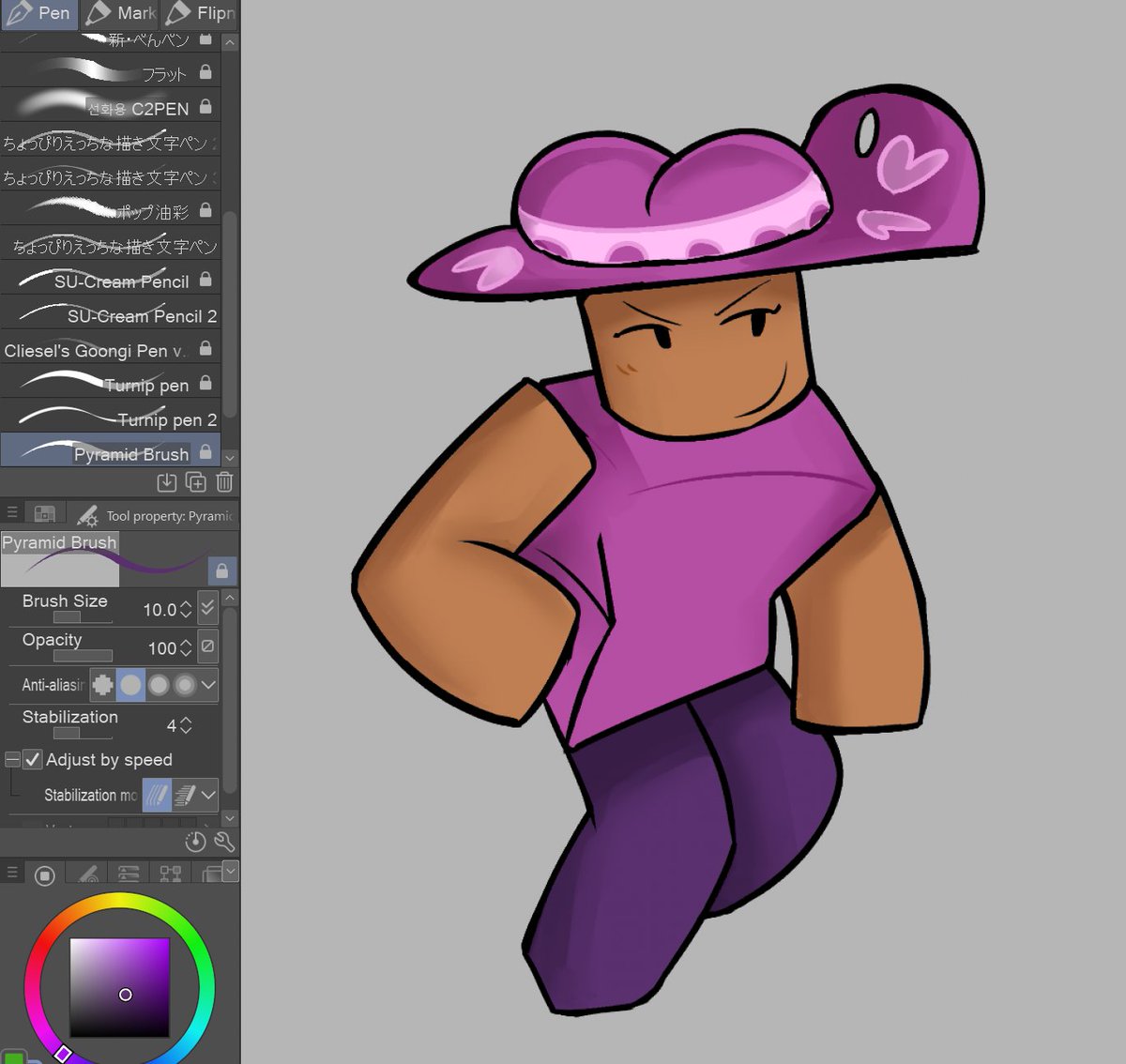Viewport: 1126px width, 1064px height.
Task: Click lock icon on ポップ油彩 brush
Action: coord(205,209)
